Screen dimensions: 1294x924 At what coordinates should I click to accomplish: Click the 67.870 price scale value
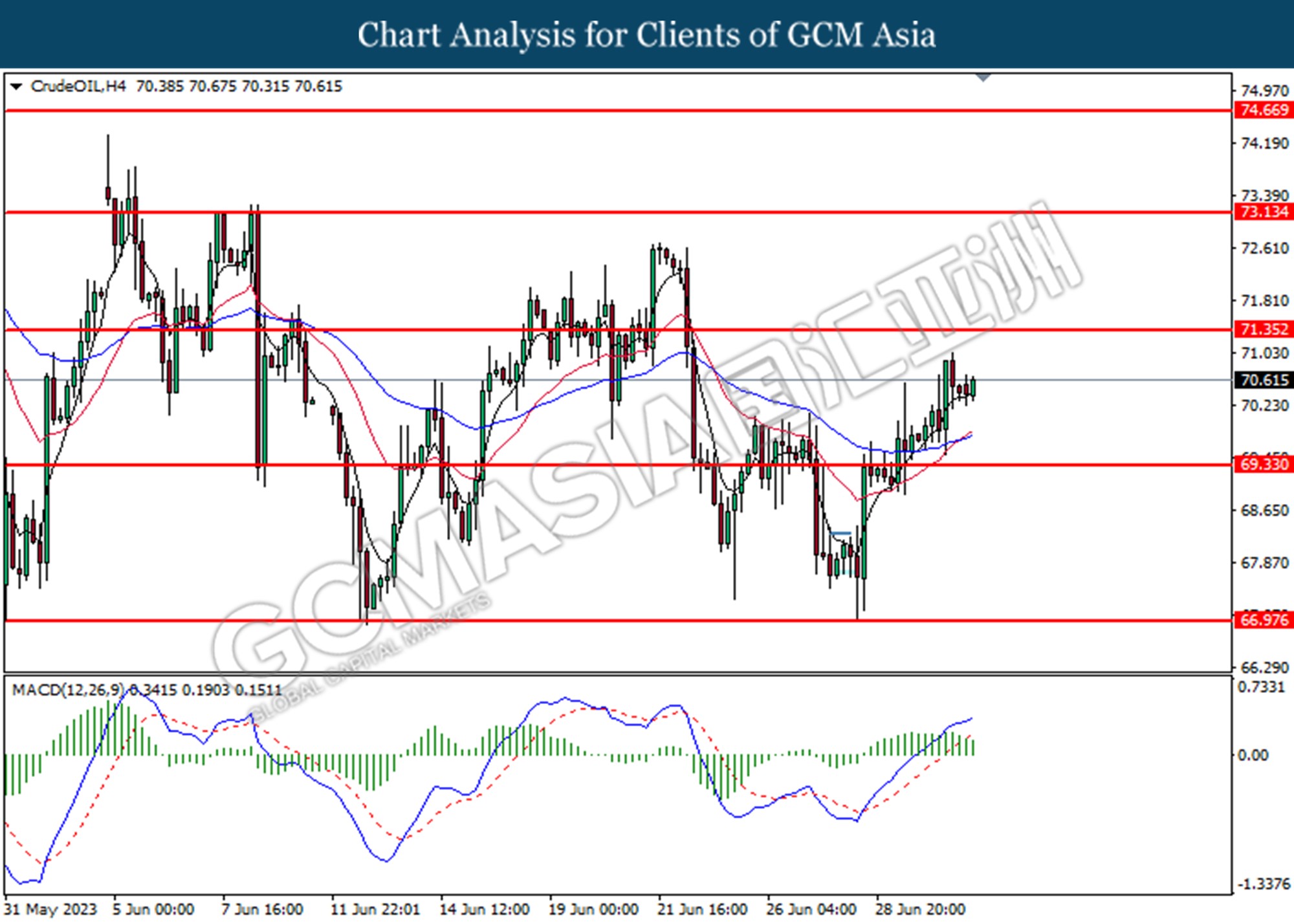point(1265,562)
